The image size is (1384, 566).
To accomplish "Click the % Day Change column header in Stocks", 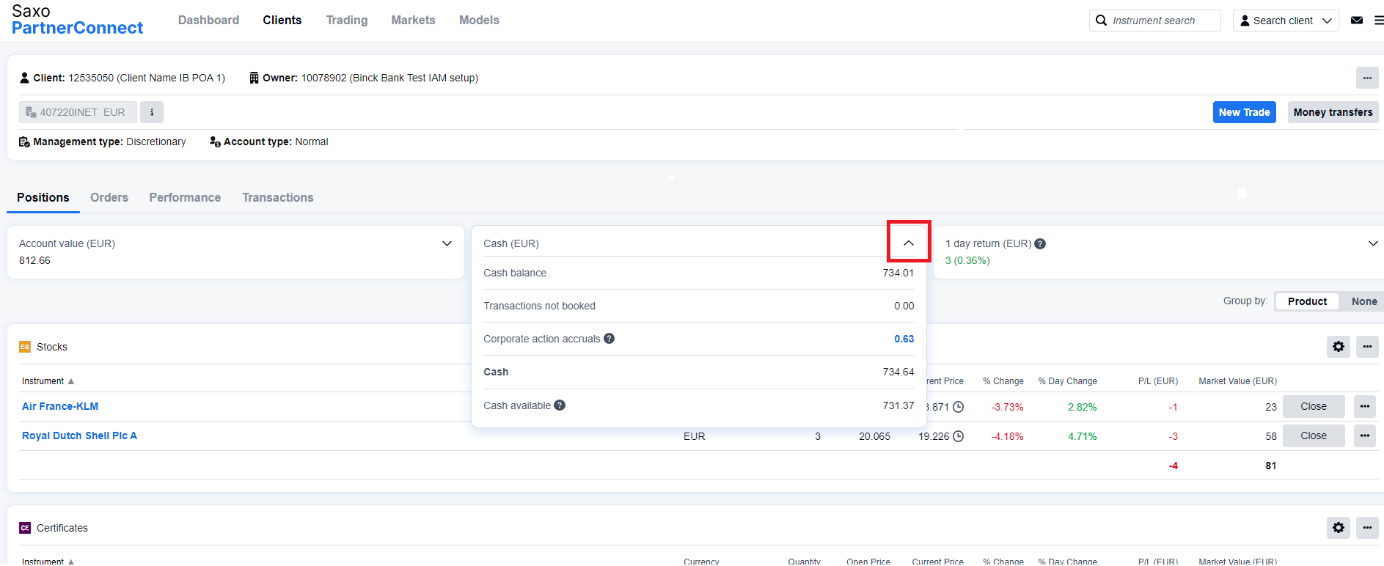I will point(1067,381).
